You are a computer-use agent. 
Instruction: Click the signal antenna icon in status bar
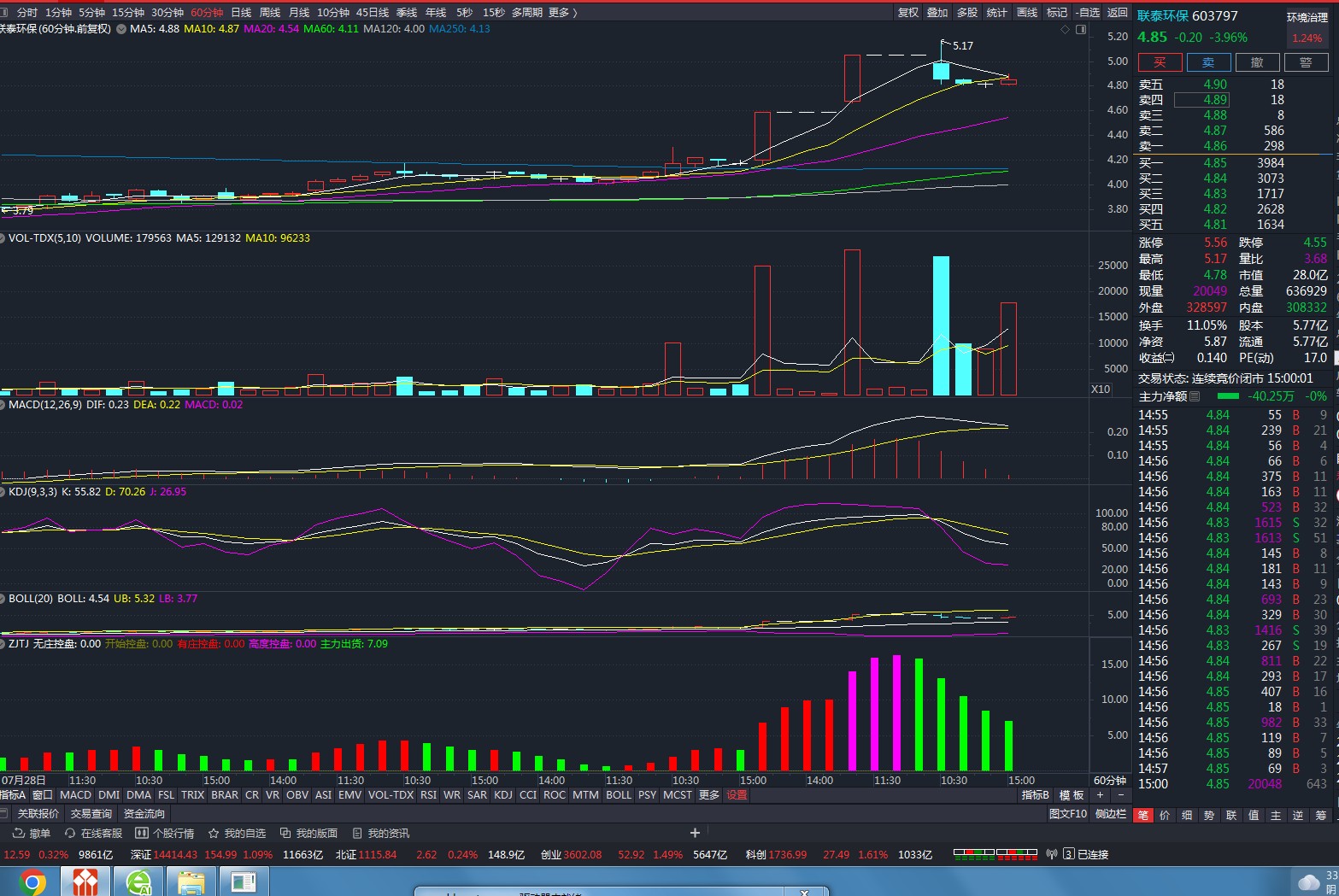click(x=1052, y=854)
